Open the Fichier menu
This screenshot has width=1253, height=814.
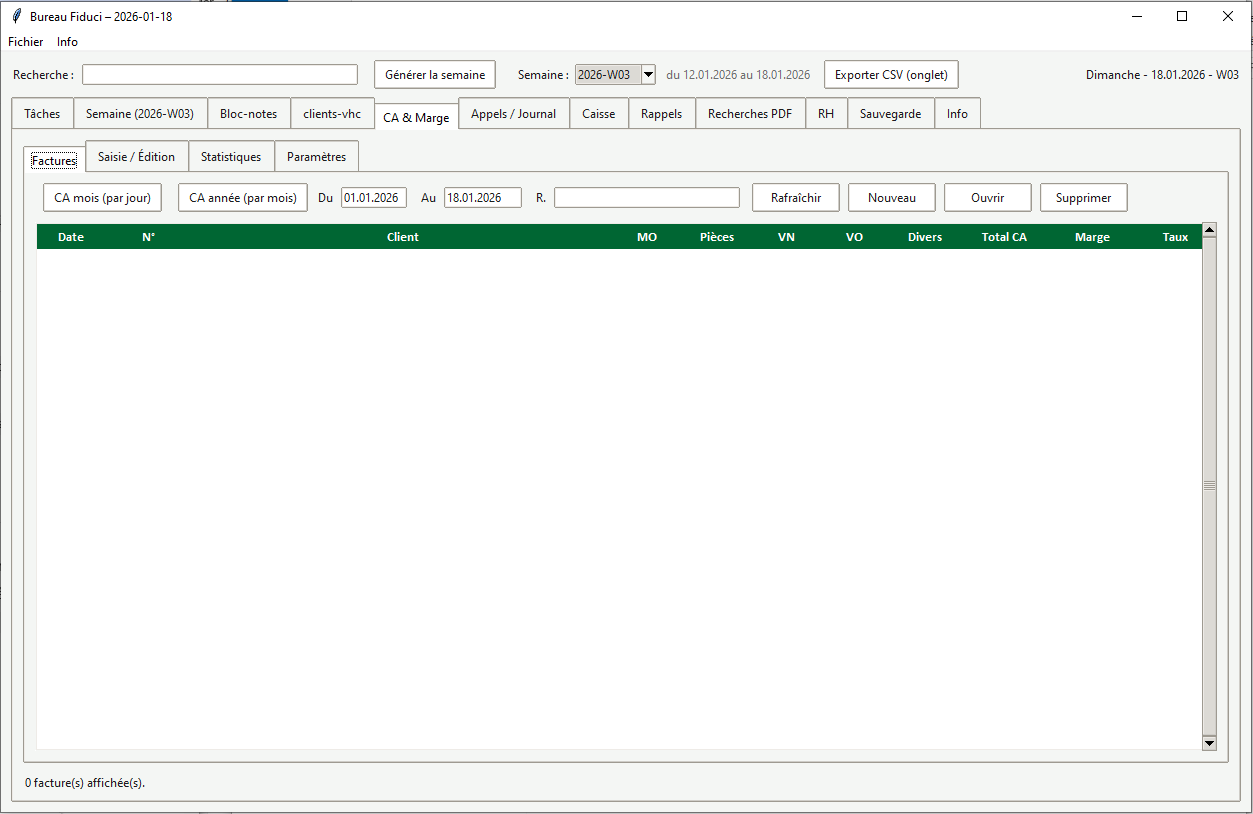click(x=25, y=42)
